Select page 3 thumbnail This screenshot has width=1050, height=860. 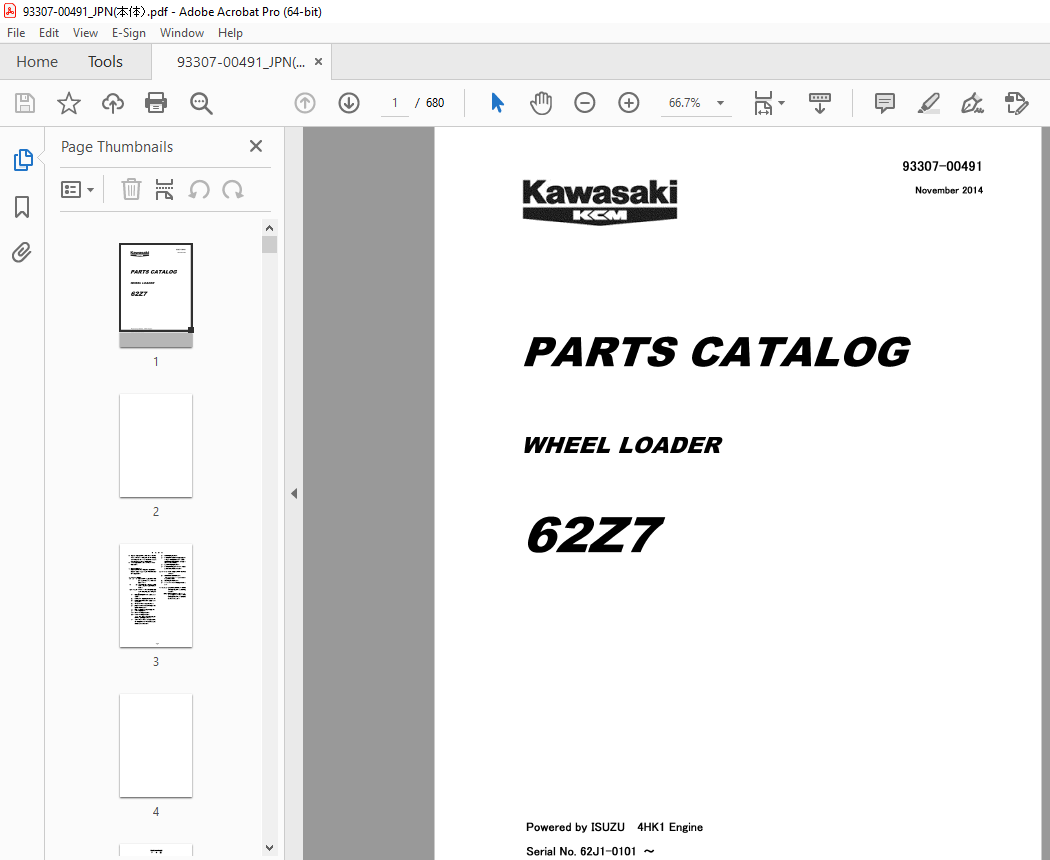[156, 595]
